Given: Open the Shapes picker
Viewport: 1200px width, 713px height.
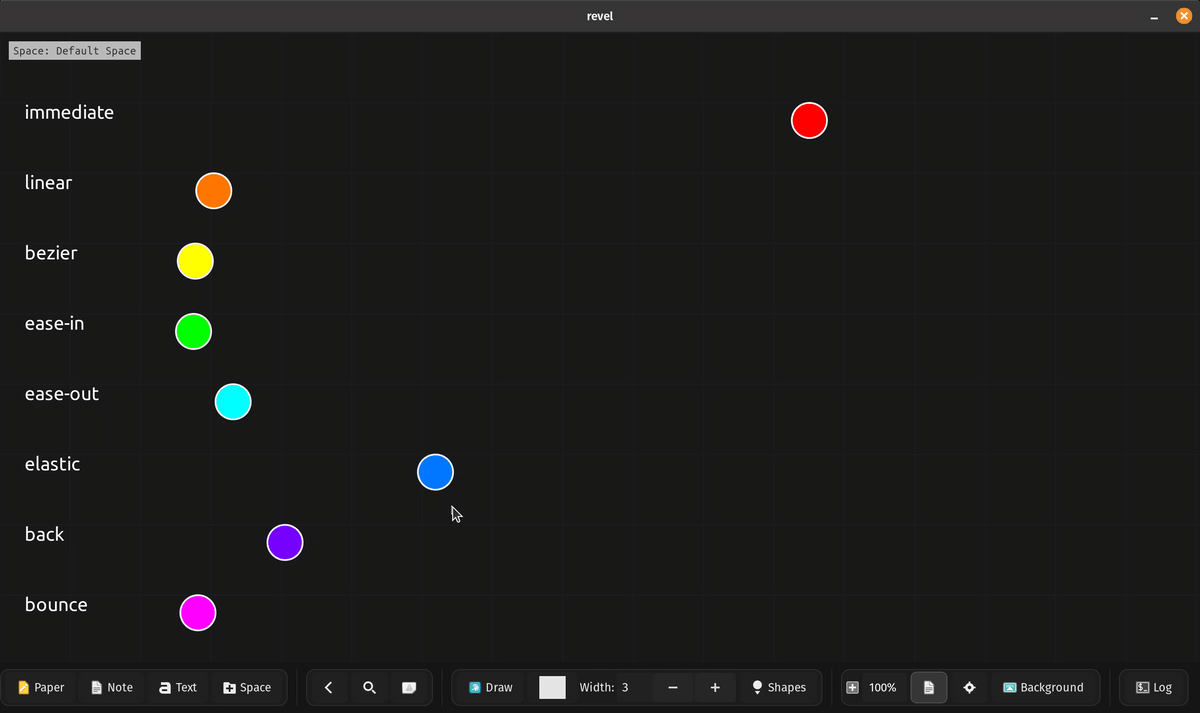Looking at the screenshot, I should [x=778, y=687].
